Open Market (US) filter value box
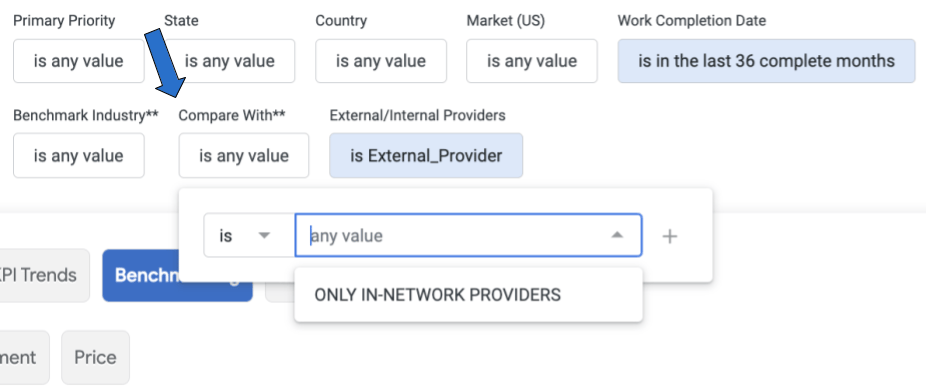927x389 pixels. click(531, 61)
